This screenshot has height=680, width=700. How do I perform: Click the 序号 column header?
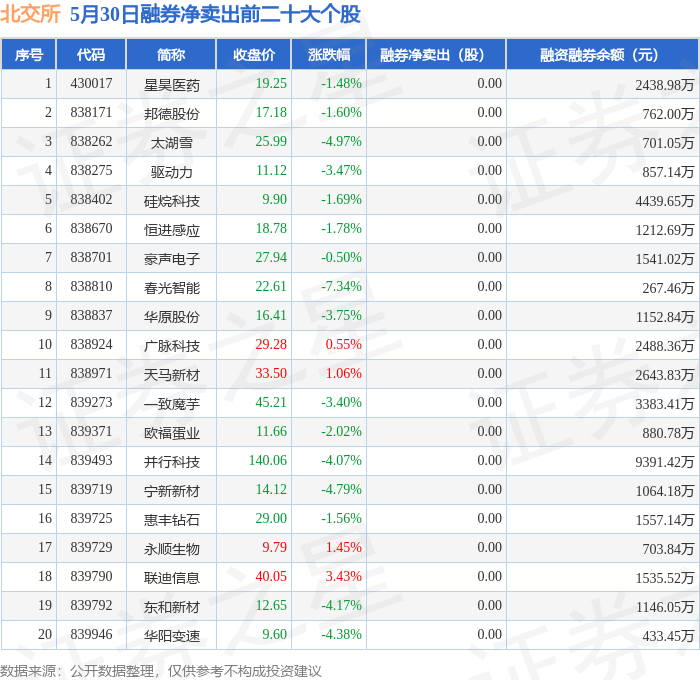pos(29,54)
